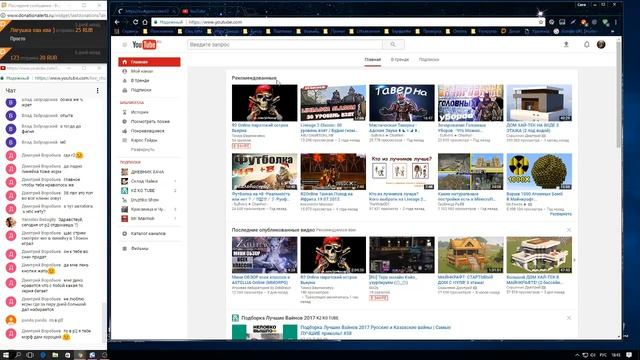Dismiss the Последние опубликованные видео section
This screenshot has height=360, width=640.
569,230
